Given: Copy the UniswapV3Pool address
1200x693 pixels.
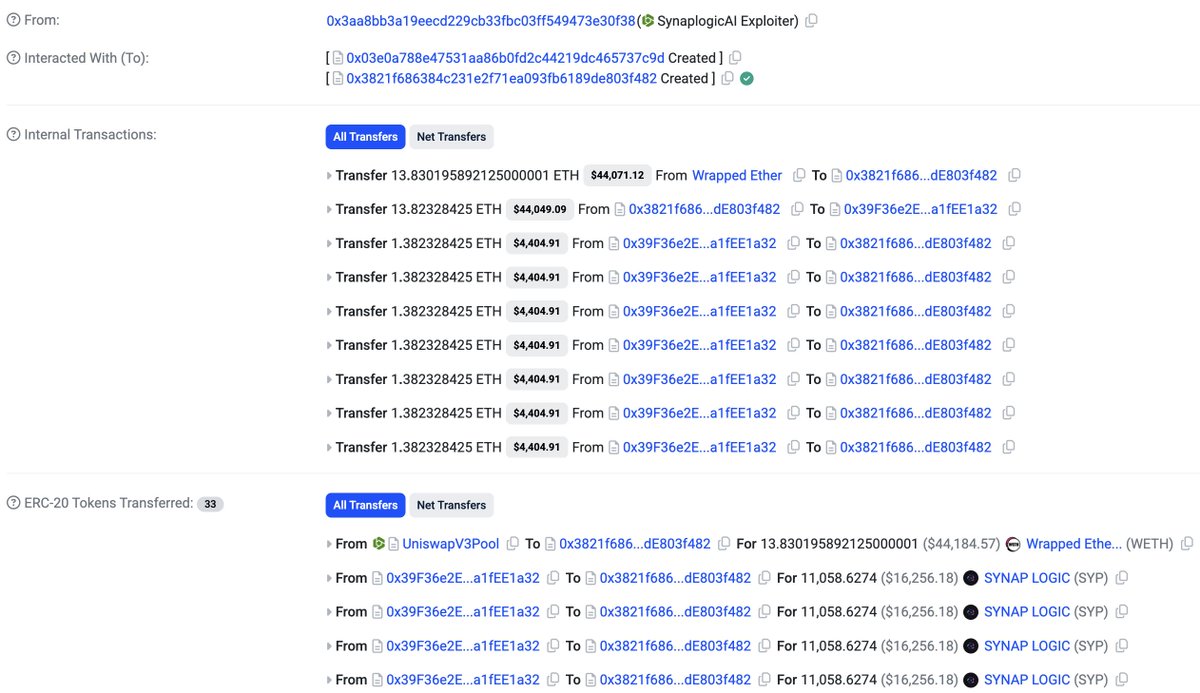Looking at the screenshot, I should pos(513,544).
